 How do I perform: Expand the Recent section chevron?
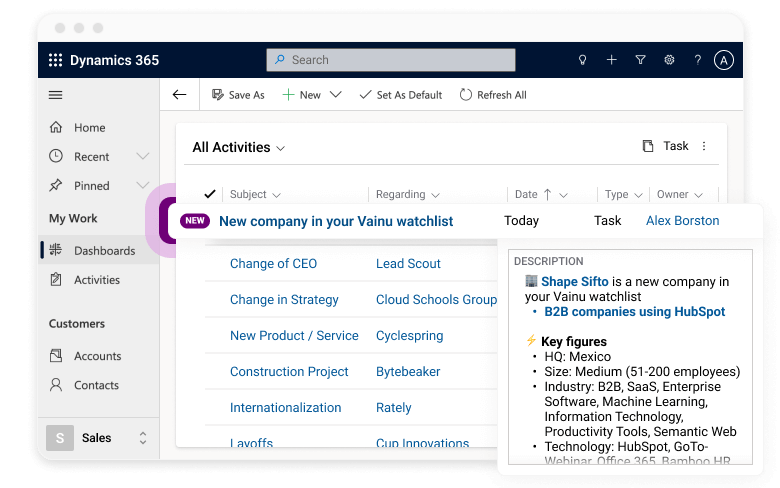pos(143,156)
